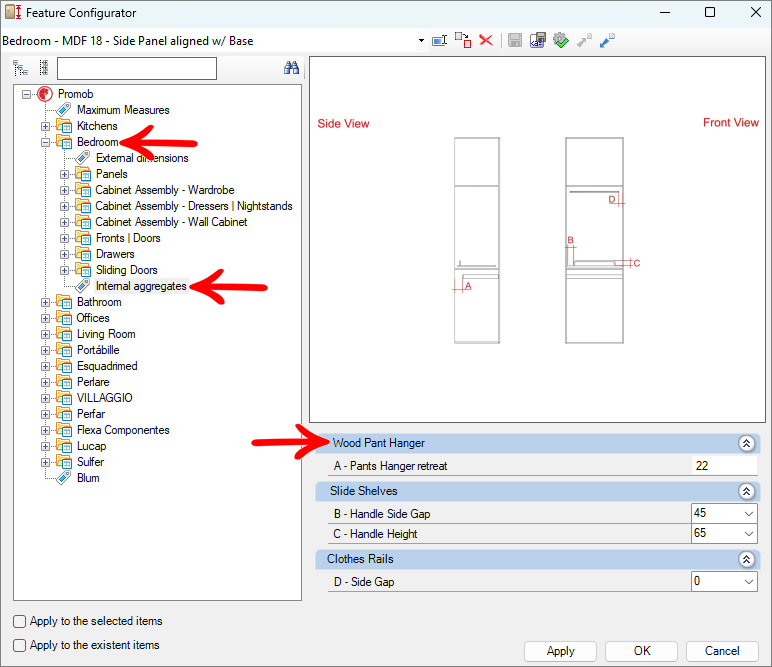The image size is (772, 667).
Task: Expand the Kitchens node
Action: (x=45, y=126)
